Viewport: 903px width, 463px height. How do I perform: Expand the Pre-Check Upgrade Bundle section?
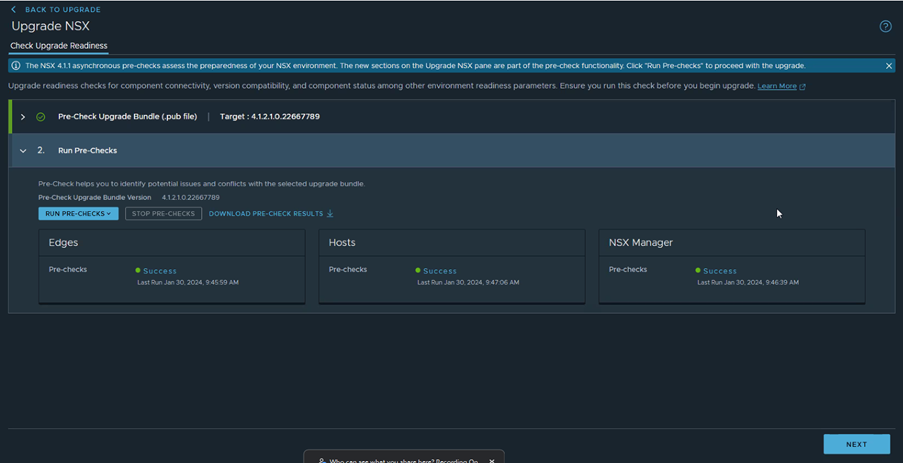click(x=22, y=117)
